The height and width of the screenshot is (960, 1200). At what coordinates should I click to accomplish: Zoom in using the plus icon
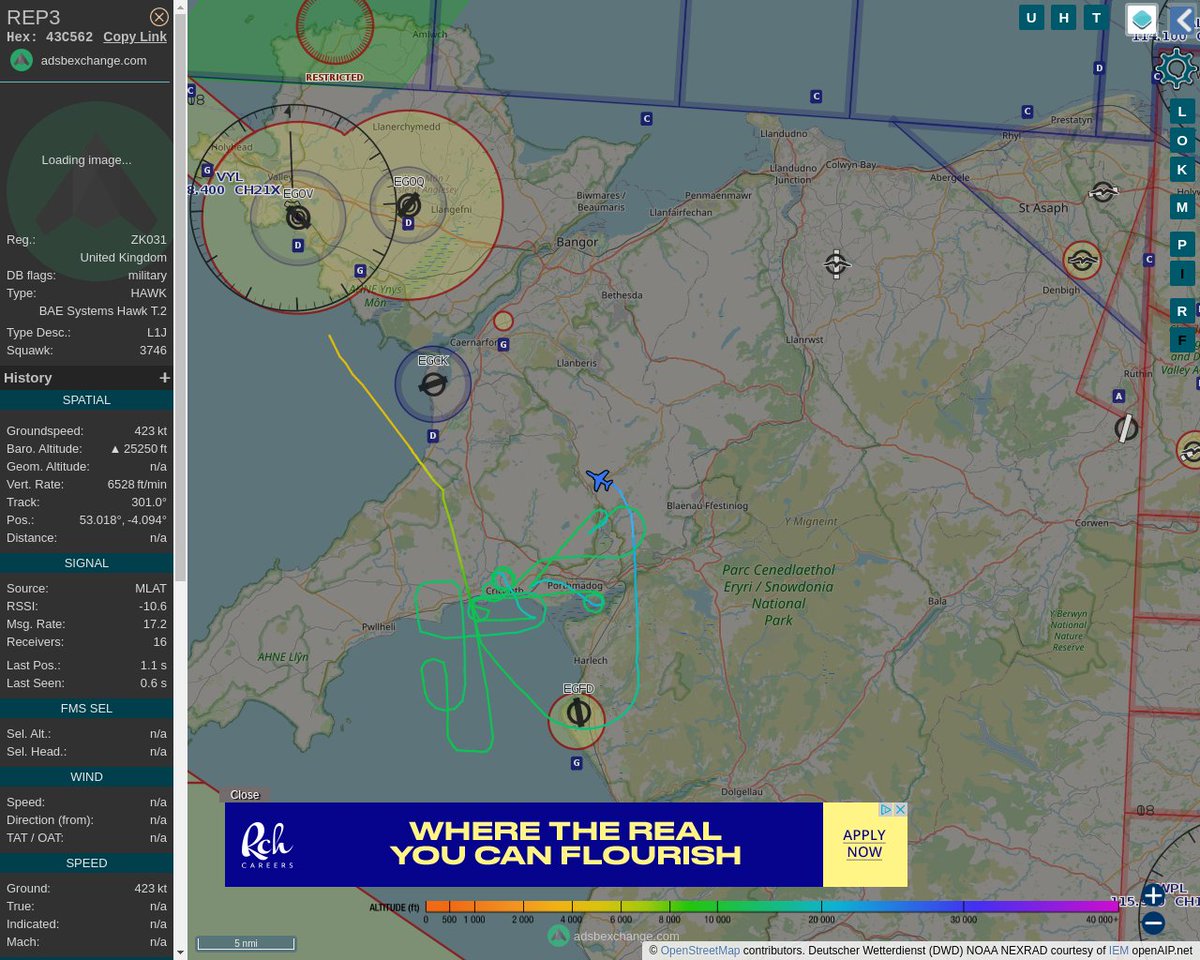[1152, 895]
